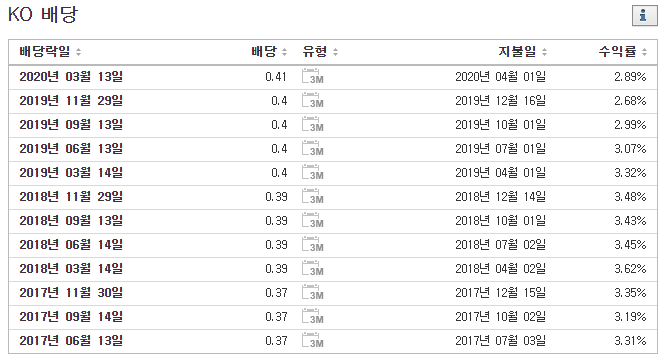
Task: Select ex-dividend date 2018년 03월 14일
Action: [71, 268]
